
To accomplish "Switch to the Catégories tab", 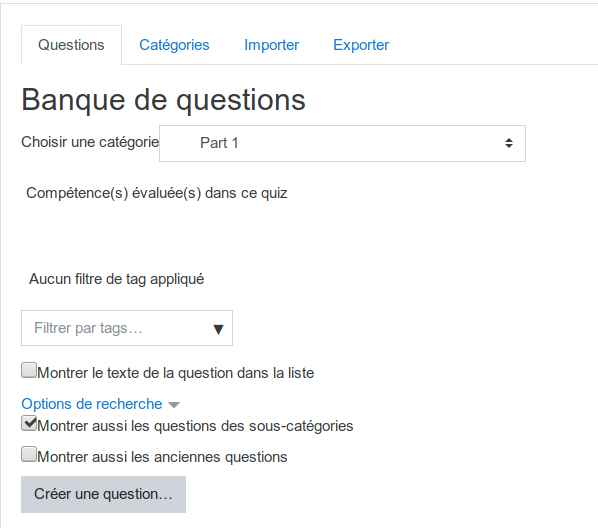I will pyautogui.click(x=174, y=45).
